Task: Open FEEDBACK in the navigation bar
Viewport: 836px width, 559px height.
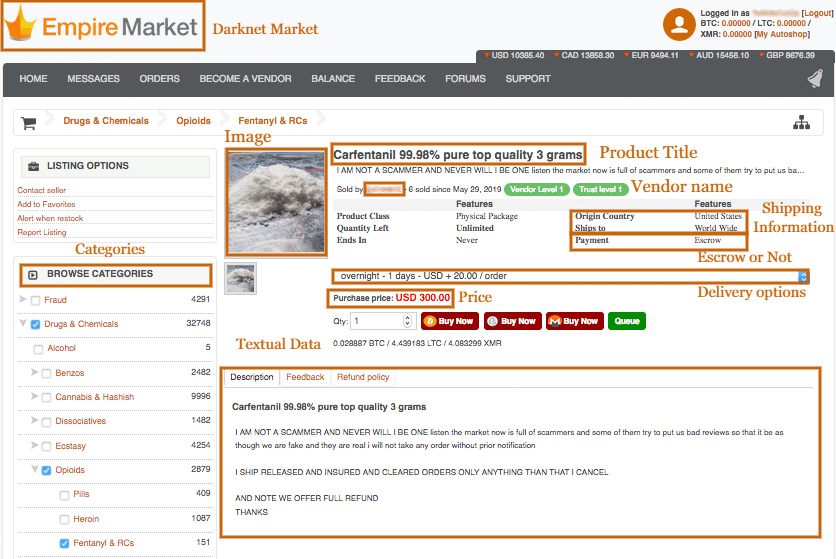Action: pyautogui.click(x=400, y=79)
